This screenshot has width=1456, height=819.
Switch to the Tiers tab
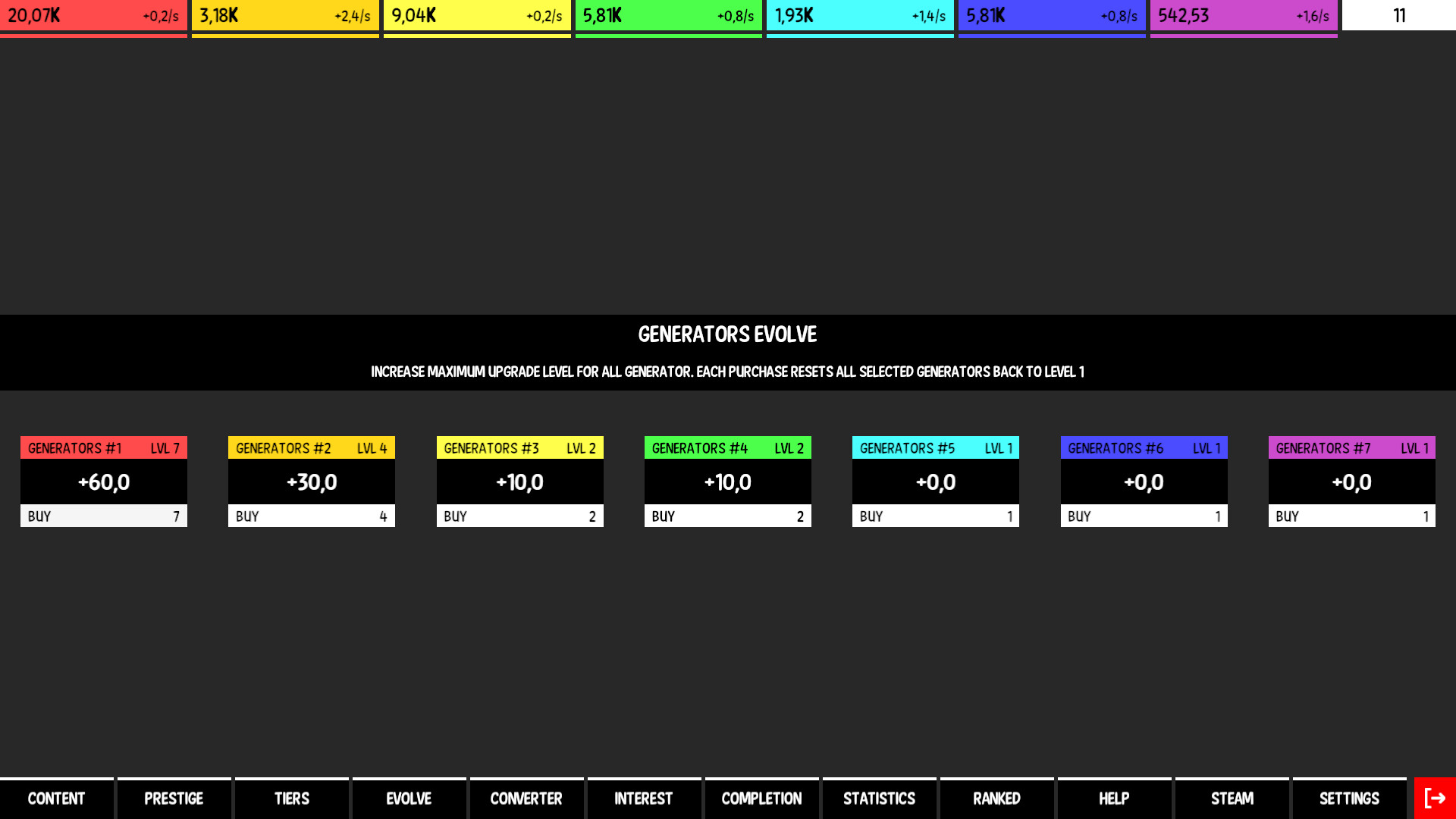point(292,798)
